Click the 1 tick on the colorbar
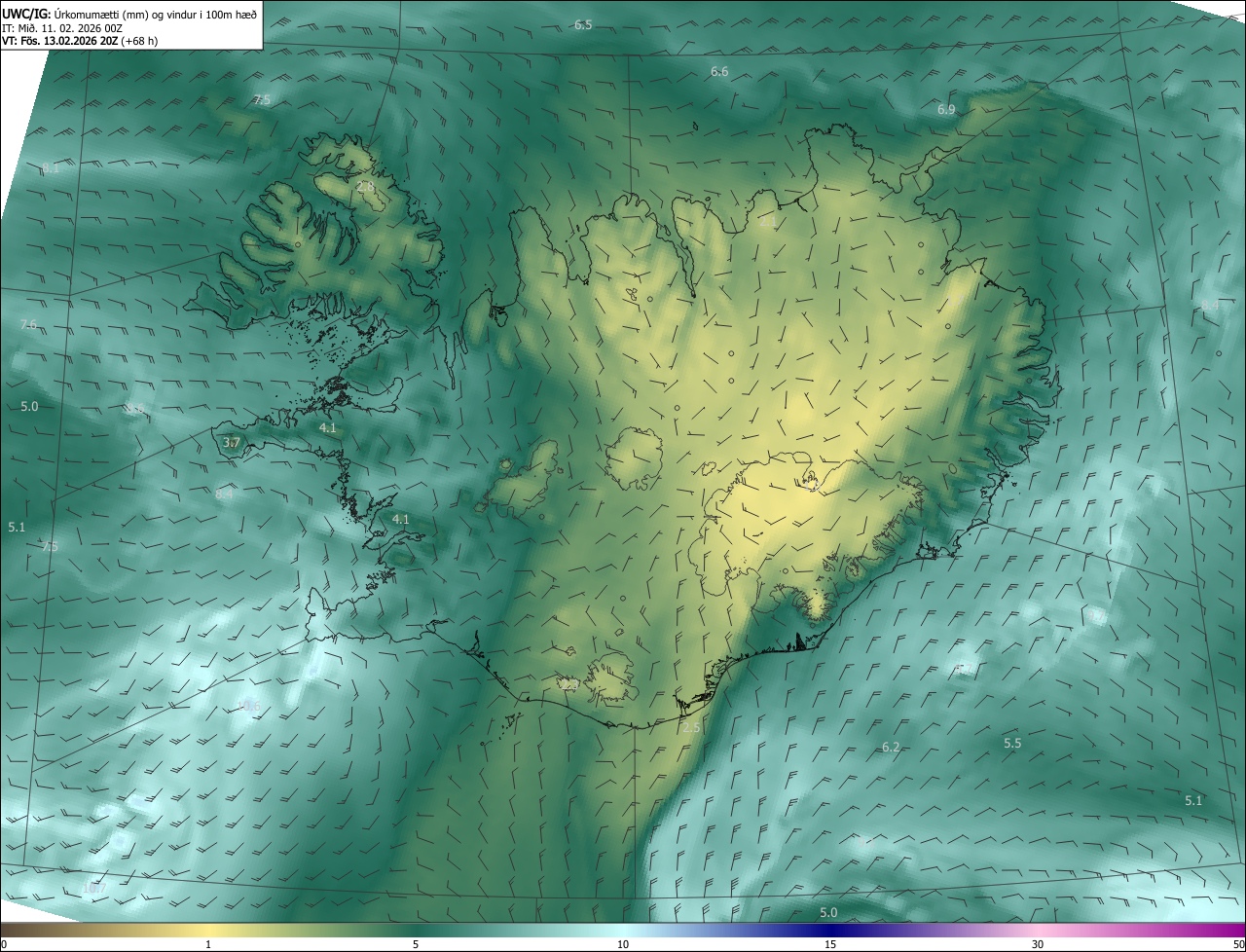The height and width of the screenshot is (952, 1246). (x=208, y=944)
